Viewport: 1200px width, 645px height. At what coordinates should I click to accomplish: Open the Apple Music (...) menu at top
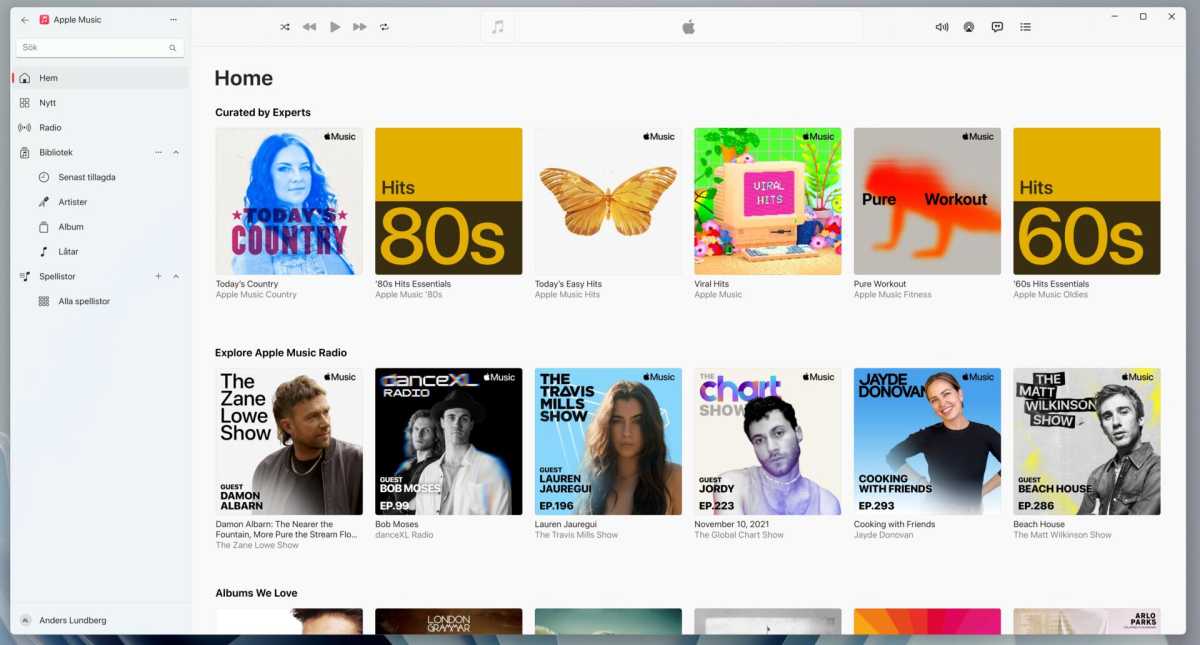[173, 19]
